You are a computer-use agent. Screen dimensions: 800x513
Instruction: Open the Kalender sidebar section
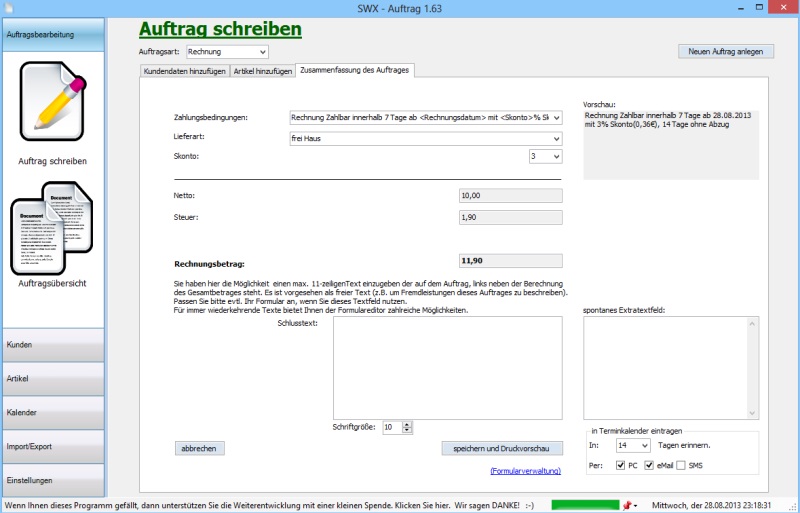click(52, 413)
